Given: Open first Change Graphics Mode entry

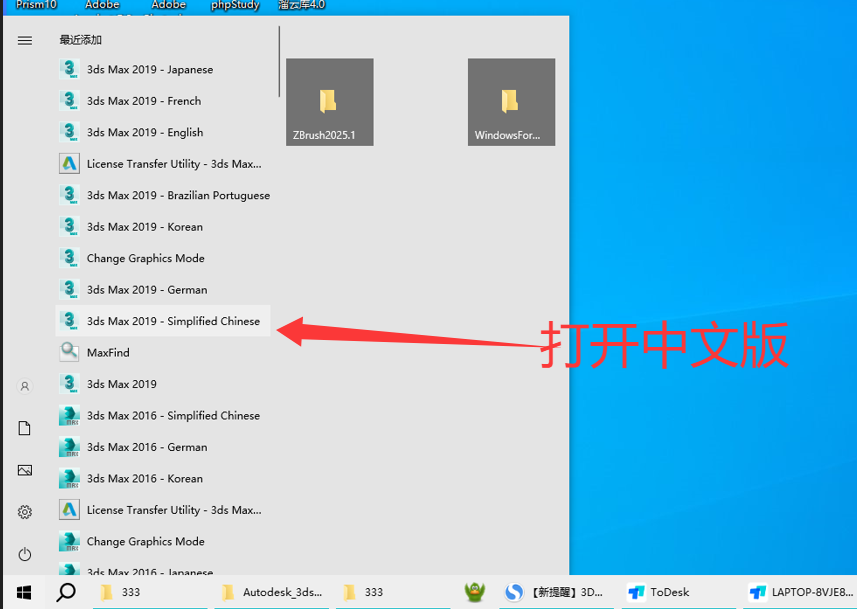Looking at the screenshot, I should tap(145, 258).
